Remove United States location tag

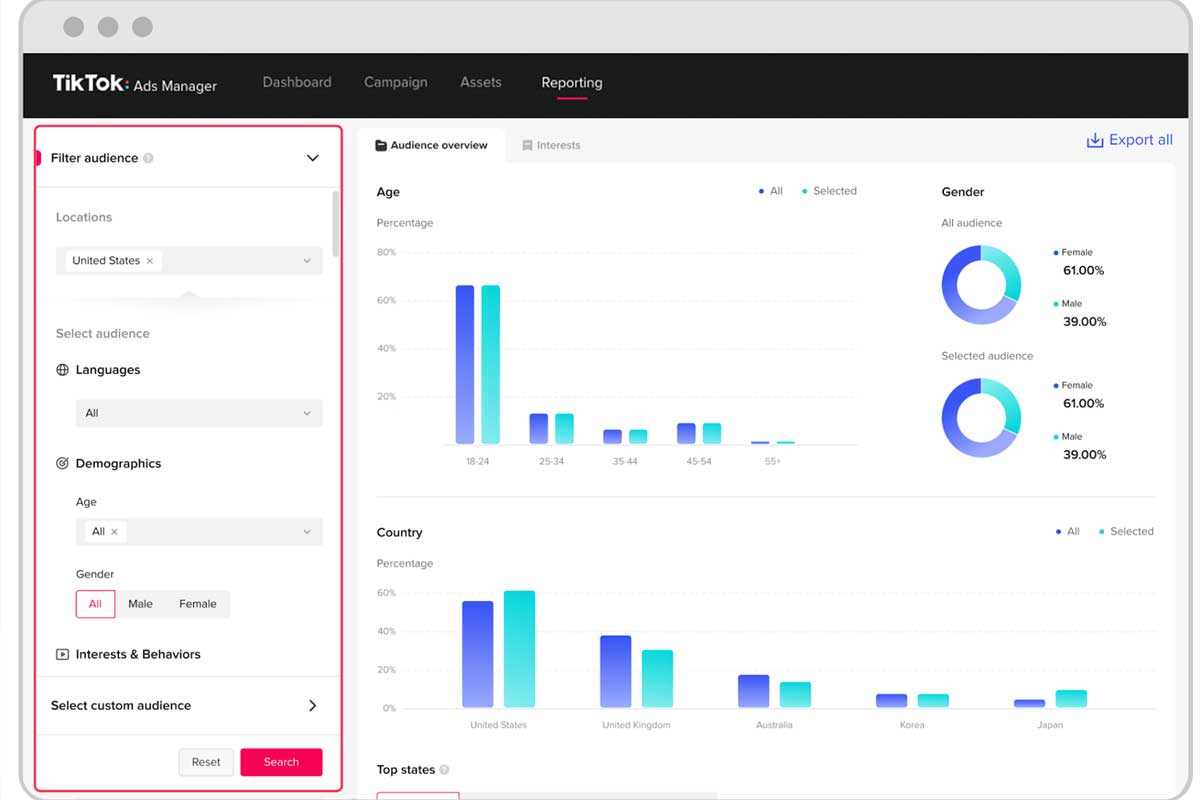point(150,261)
